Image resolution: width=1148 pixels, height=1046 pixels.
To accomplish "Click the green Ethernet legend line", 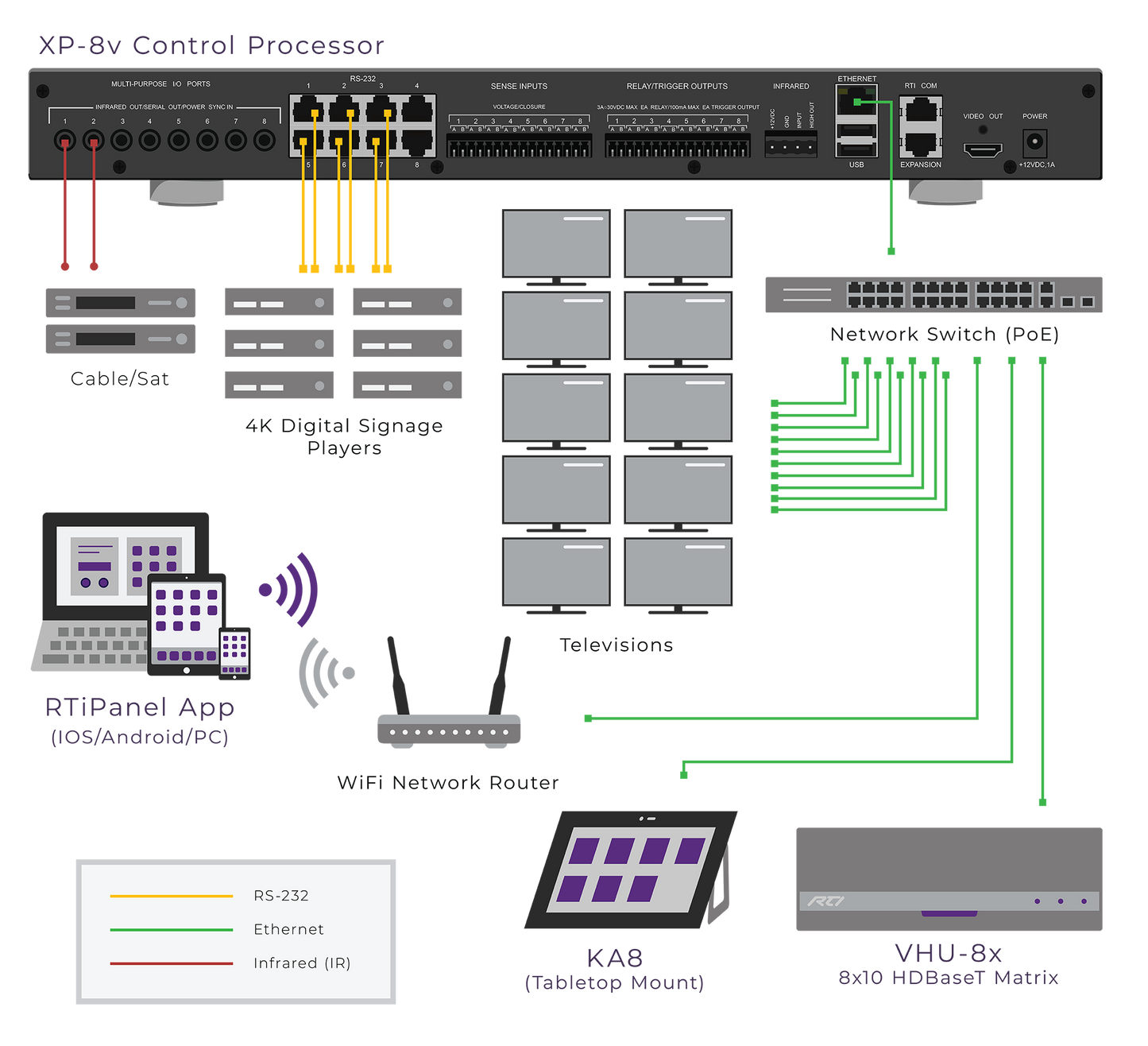I will 172,929.
